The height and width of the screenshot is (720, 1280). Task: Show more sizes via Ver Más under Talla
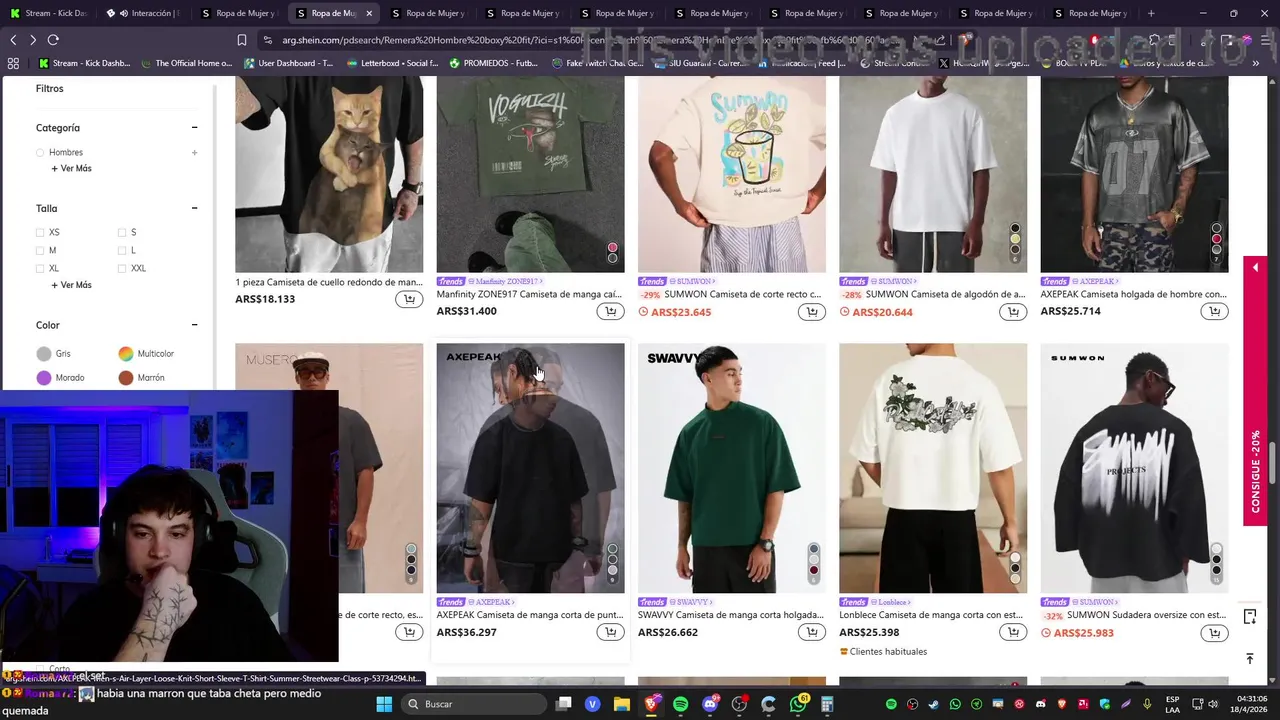[x=71, y=285]
